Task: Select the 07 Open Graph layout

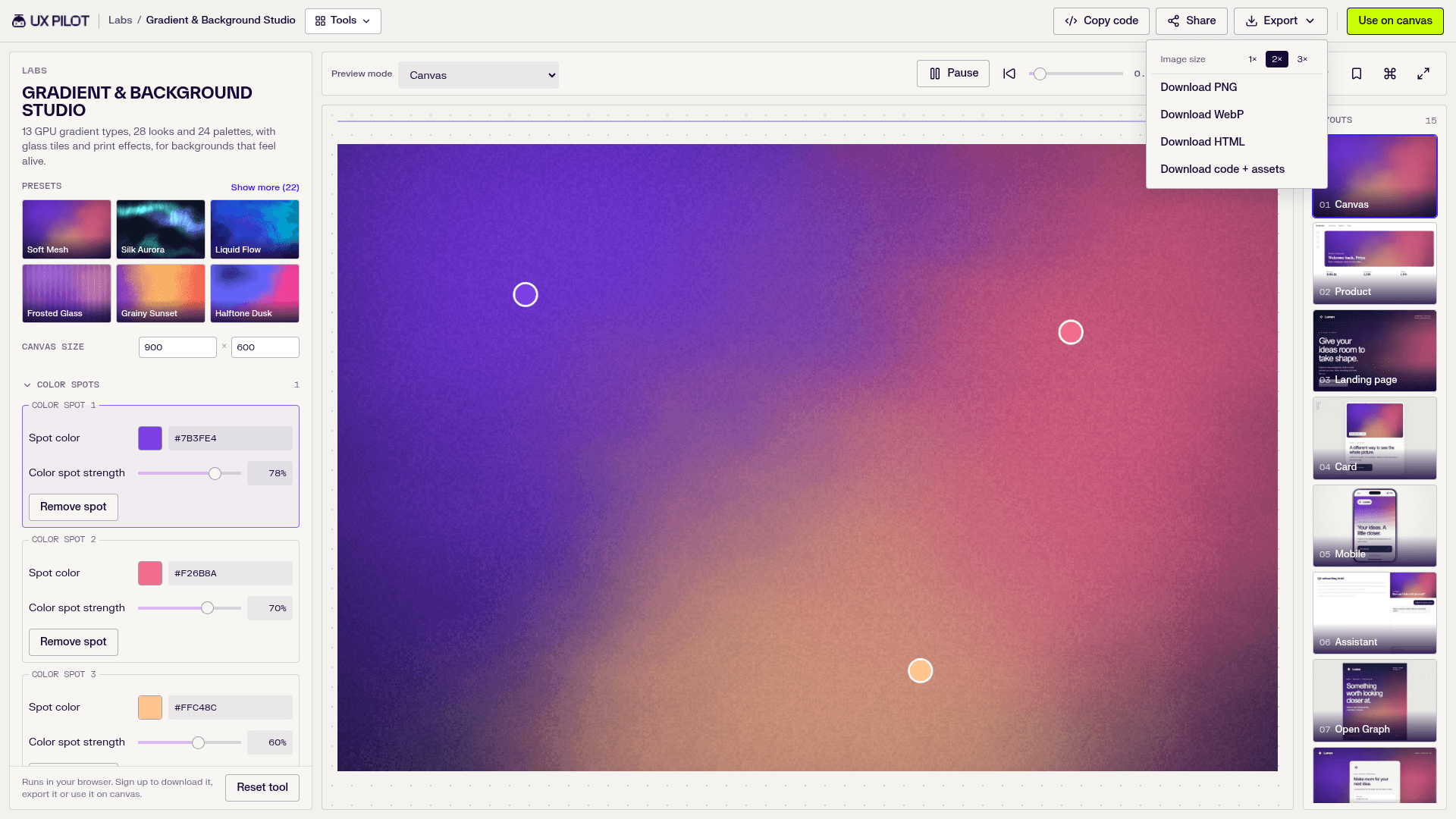Action: 1375,701
